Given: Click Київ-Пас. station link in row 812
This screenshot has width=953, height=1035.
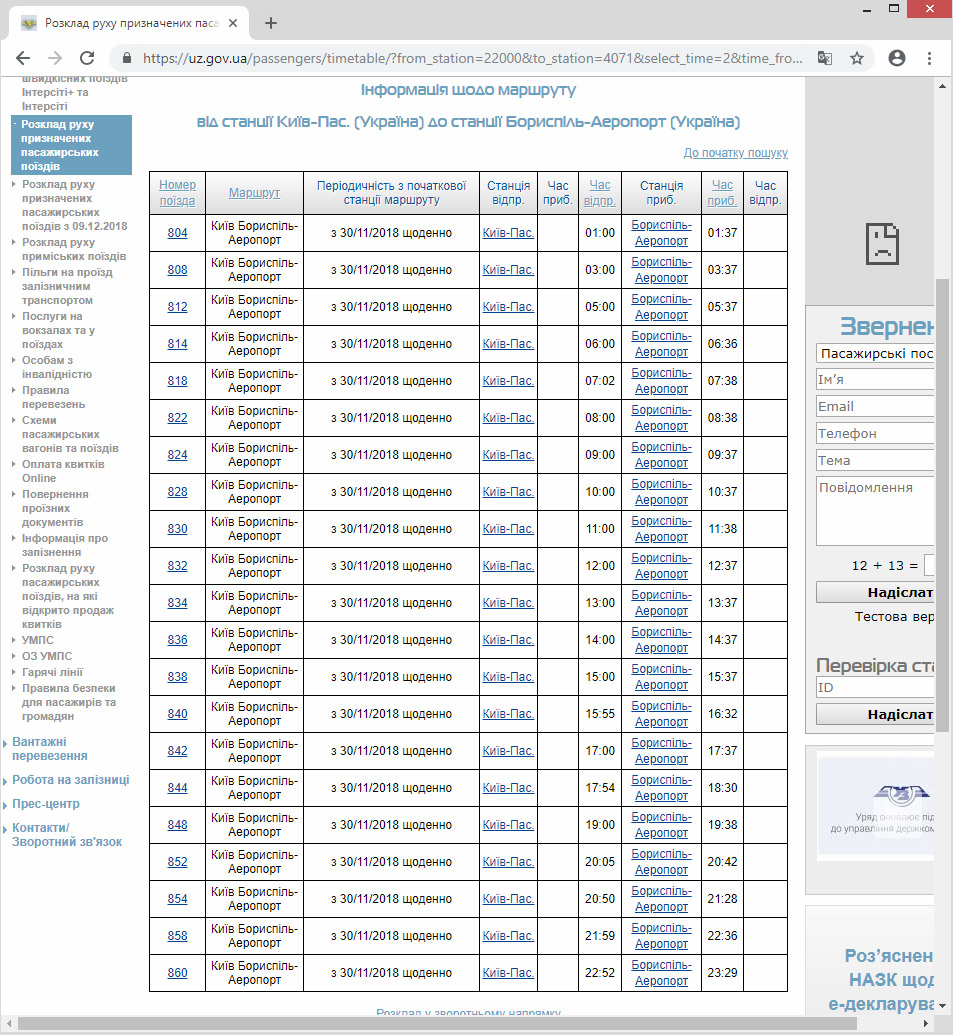Looking at the screenshot, I should (x=508, y=306).
